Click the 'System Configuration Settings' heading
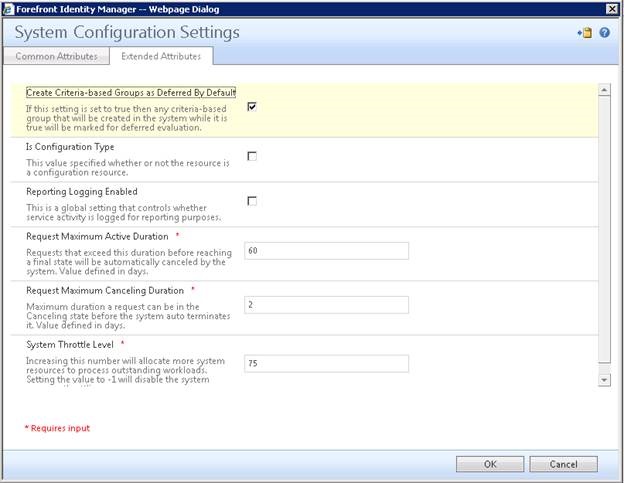Screen dimensions: 624x483 pos(127,32)
